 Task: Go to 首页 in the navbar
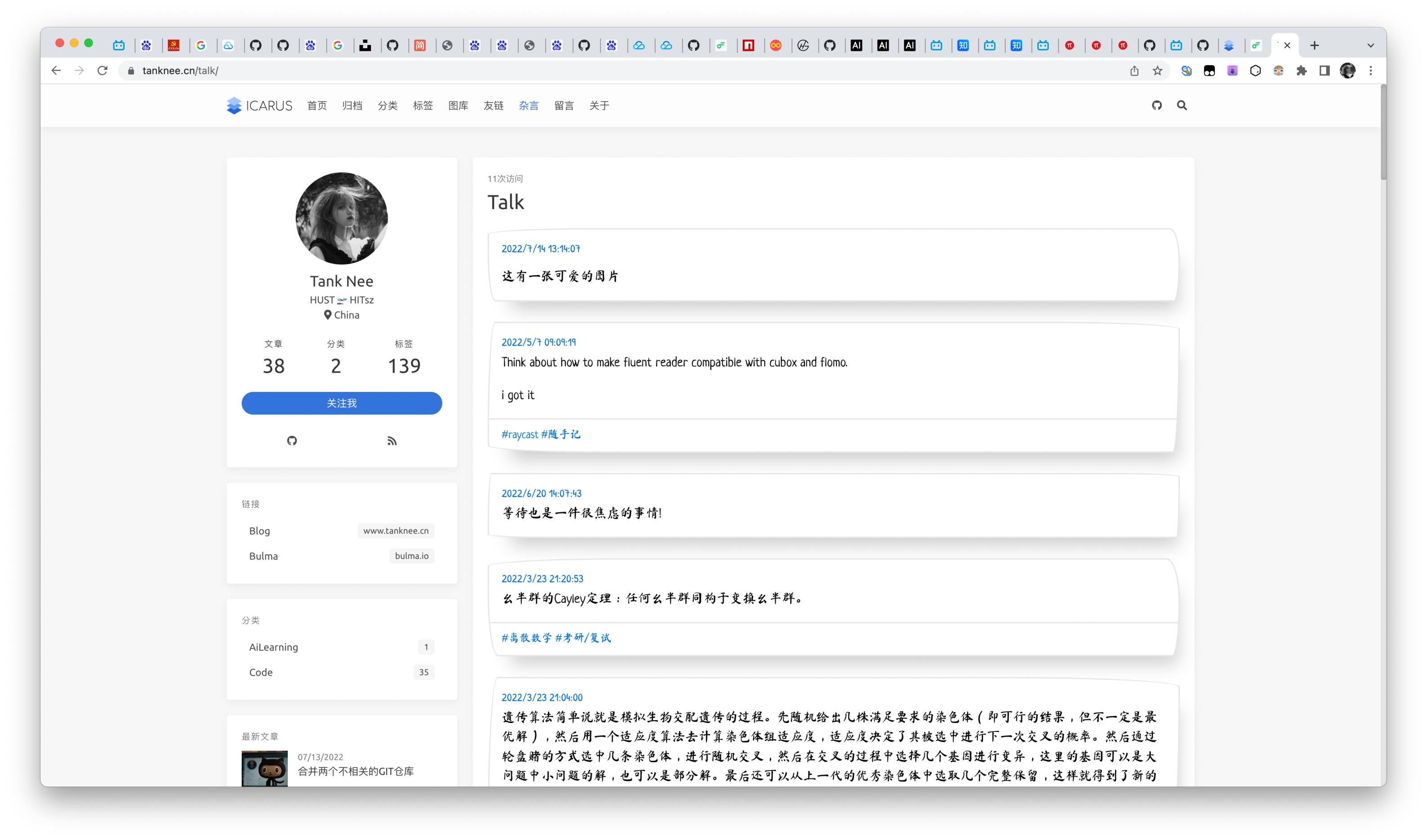point(317,105)
